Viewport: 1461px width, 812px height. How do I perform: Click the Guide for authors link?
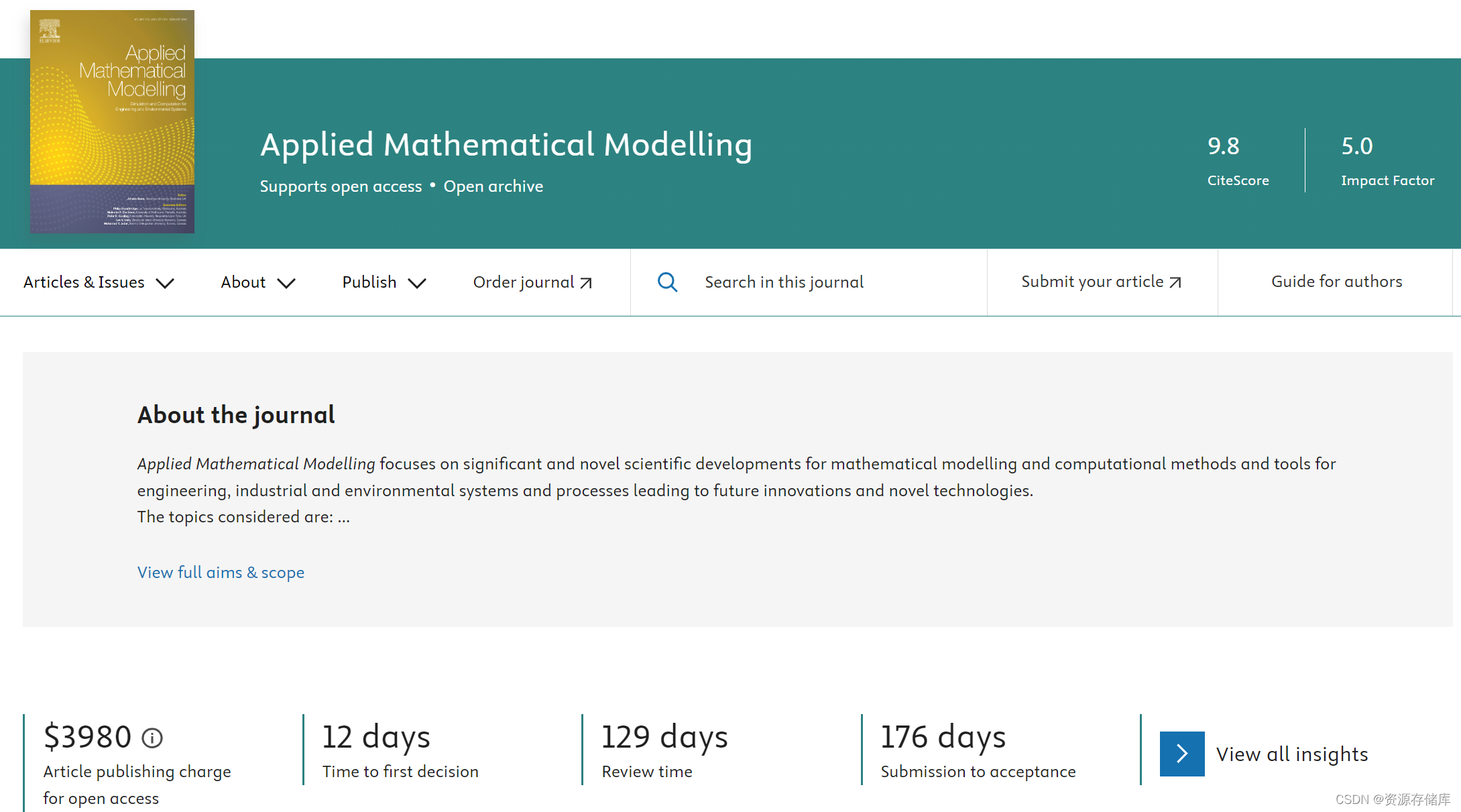coord(1336,282)
